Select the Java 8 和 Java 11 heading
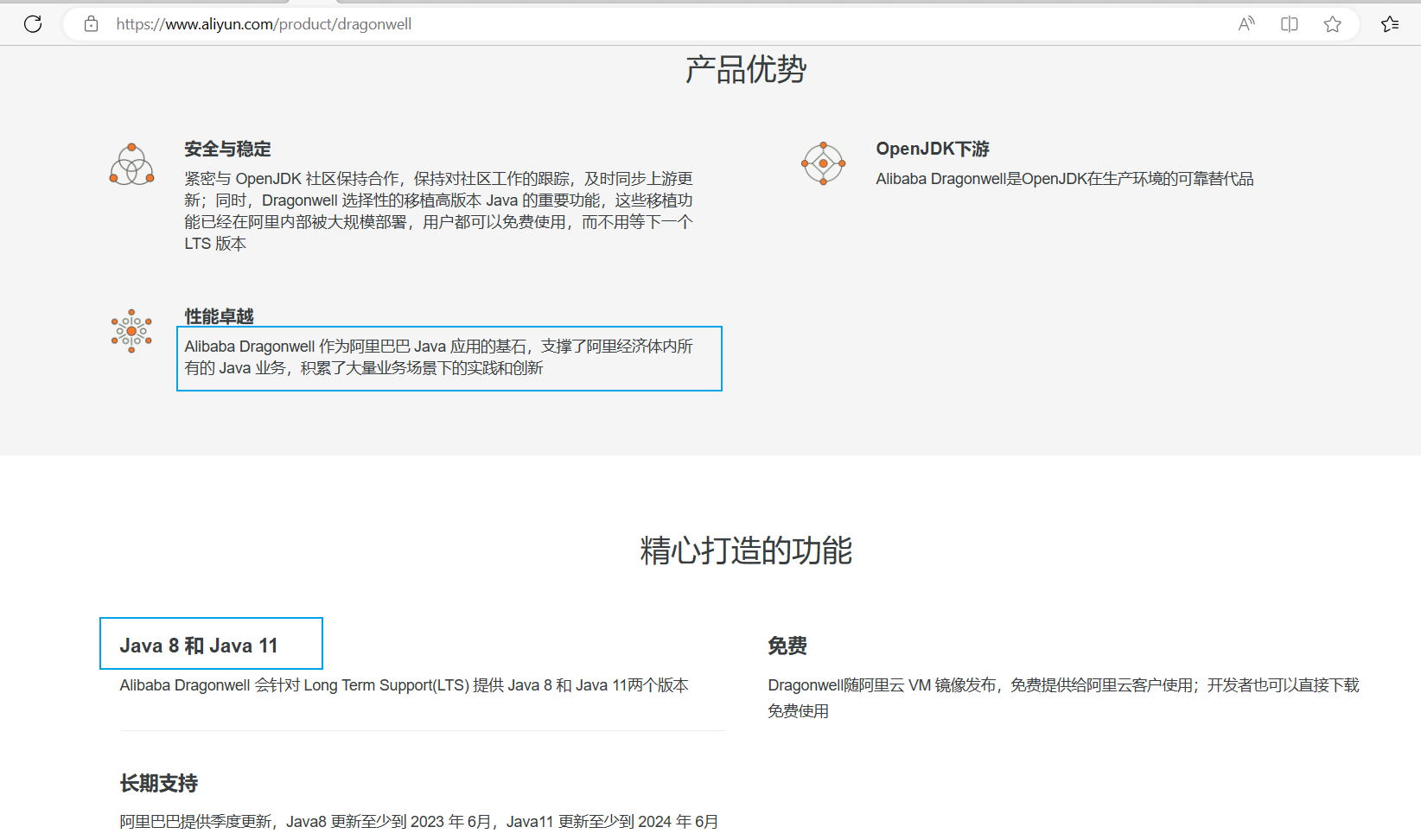 click(x=199, y=646)
